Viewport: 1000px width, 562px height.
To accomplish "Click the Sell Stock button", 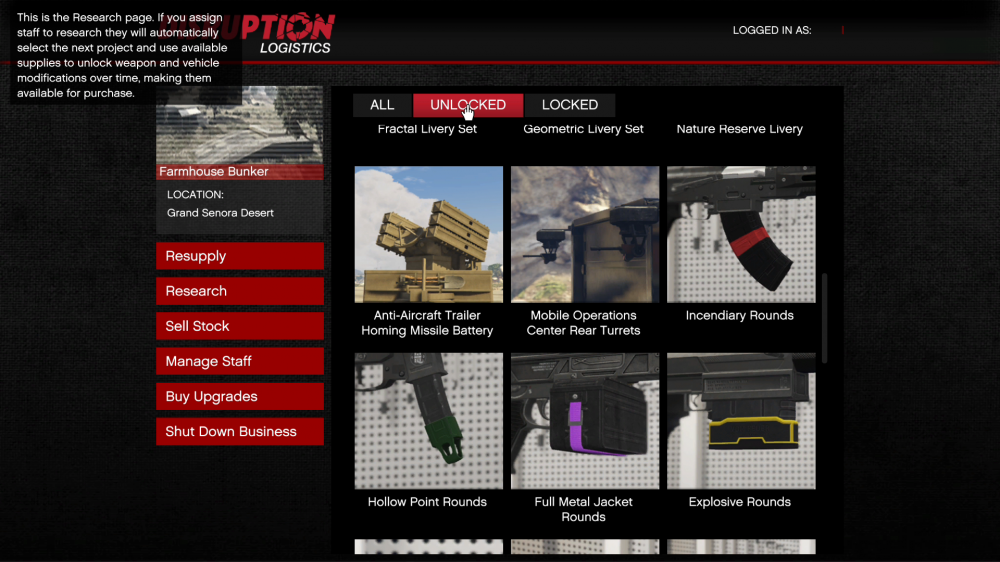I will [x=240, y=326].
